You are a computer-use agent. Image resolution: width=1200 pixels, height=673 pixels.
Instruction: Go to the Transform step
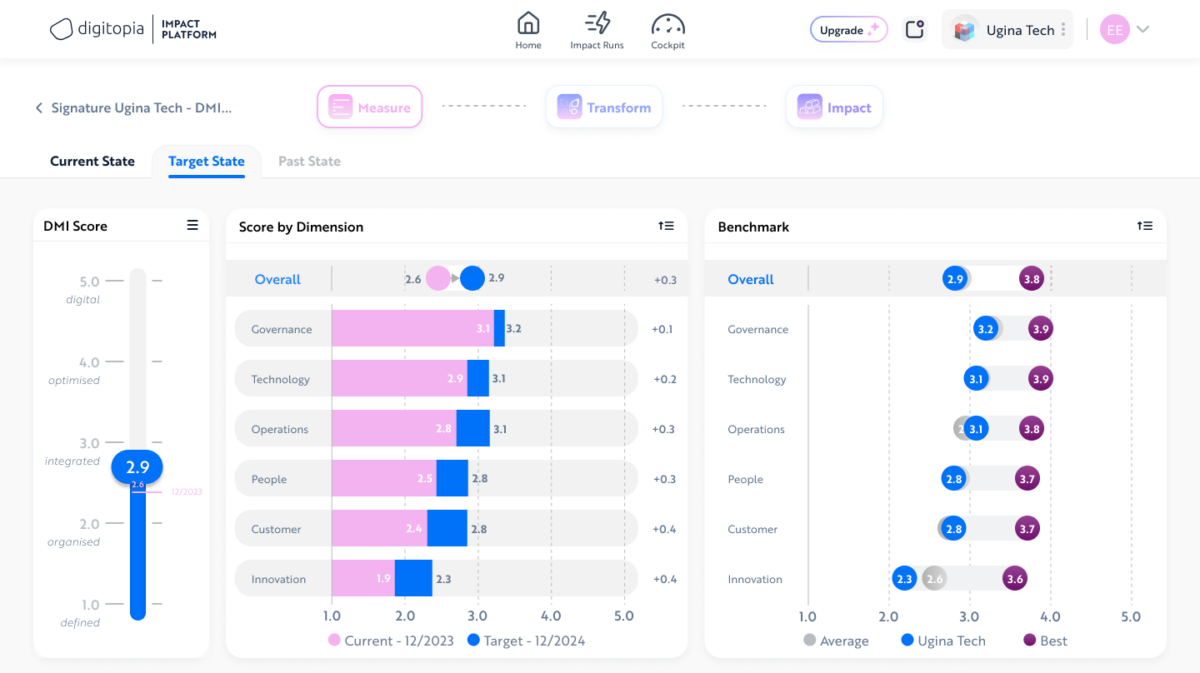point(604,108)
